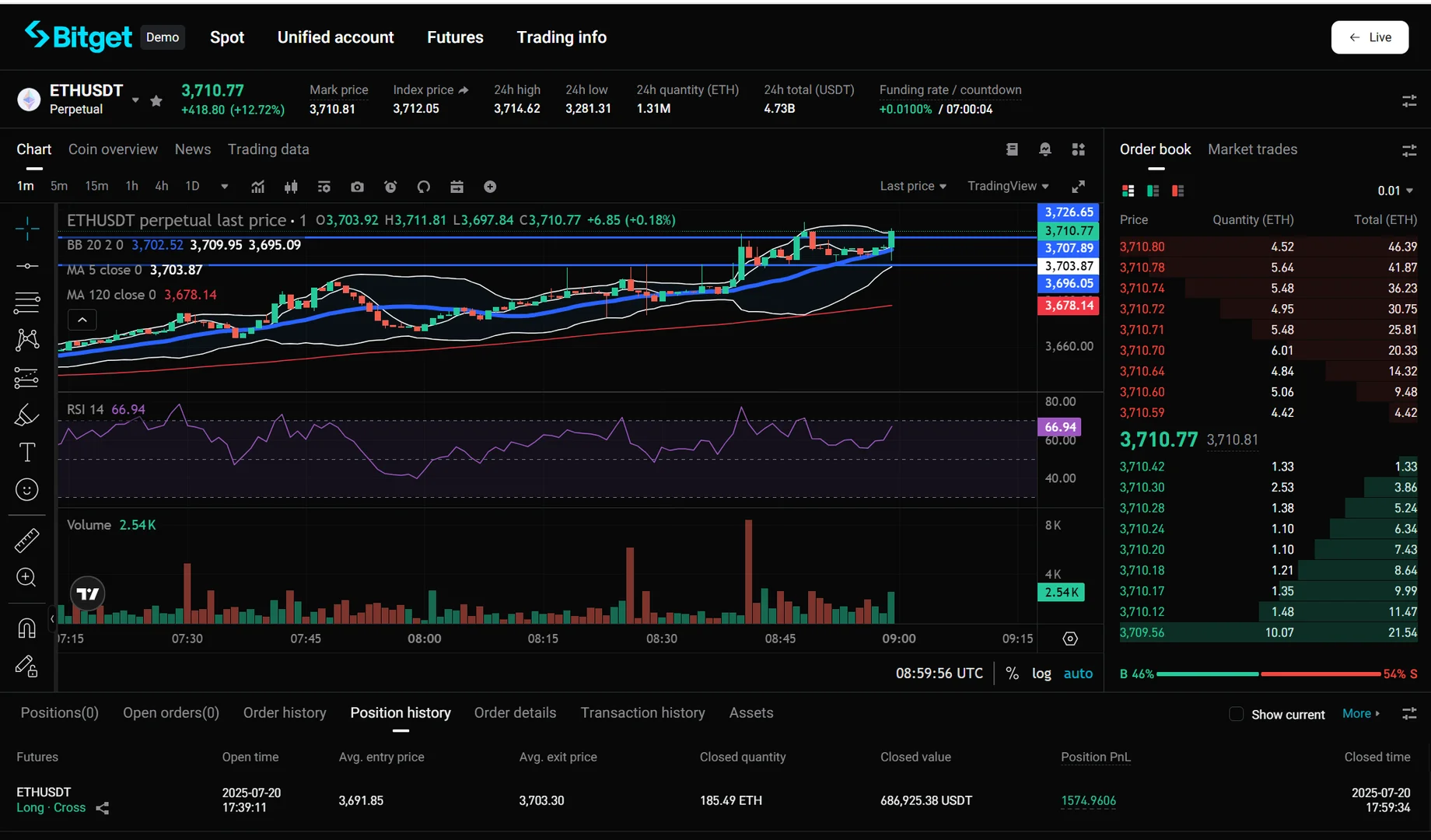Expand chart to fullscreen
The width and height of the screenshot is (1431, 840).
tap(1078, 187)
